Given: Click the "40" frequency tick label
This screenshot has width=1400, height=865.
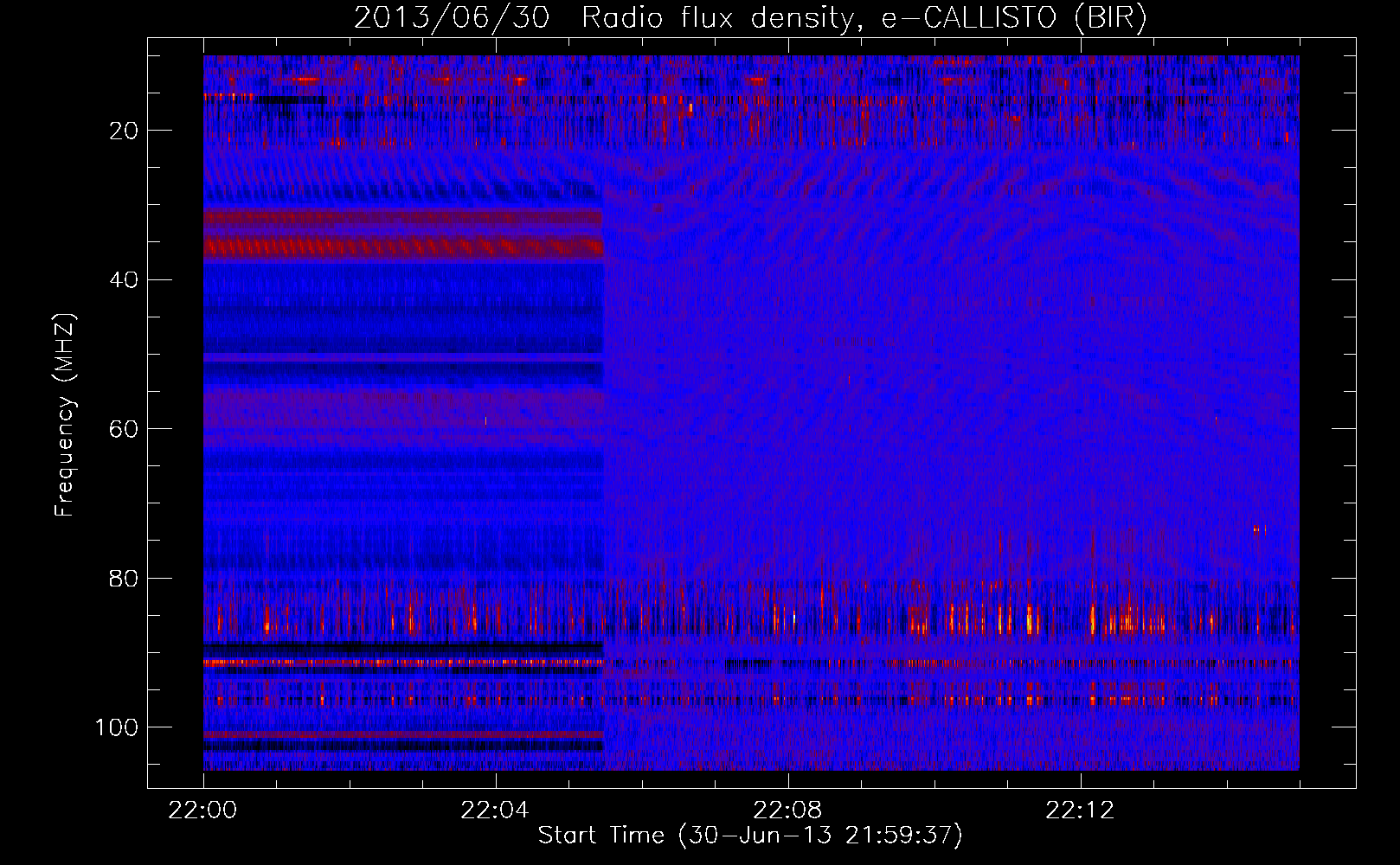Looking at the screenshot, I should point(124,280).
